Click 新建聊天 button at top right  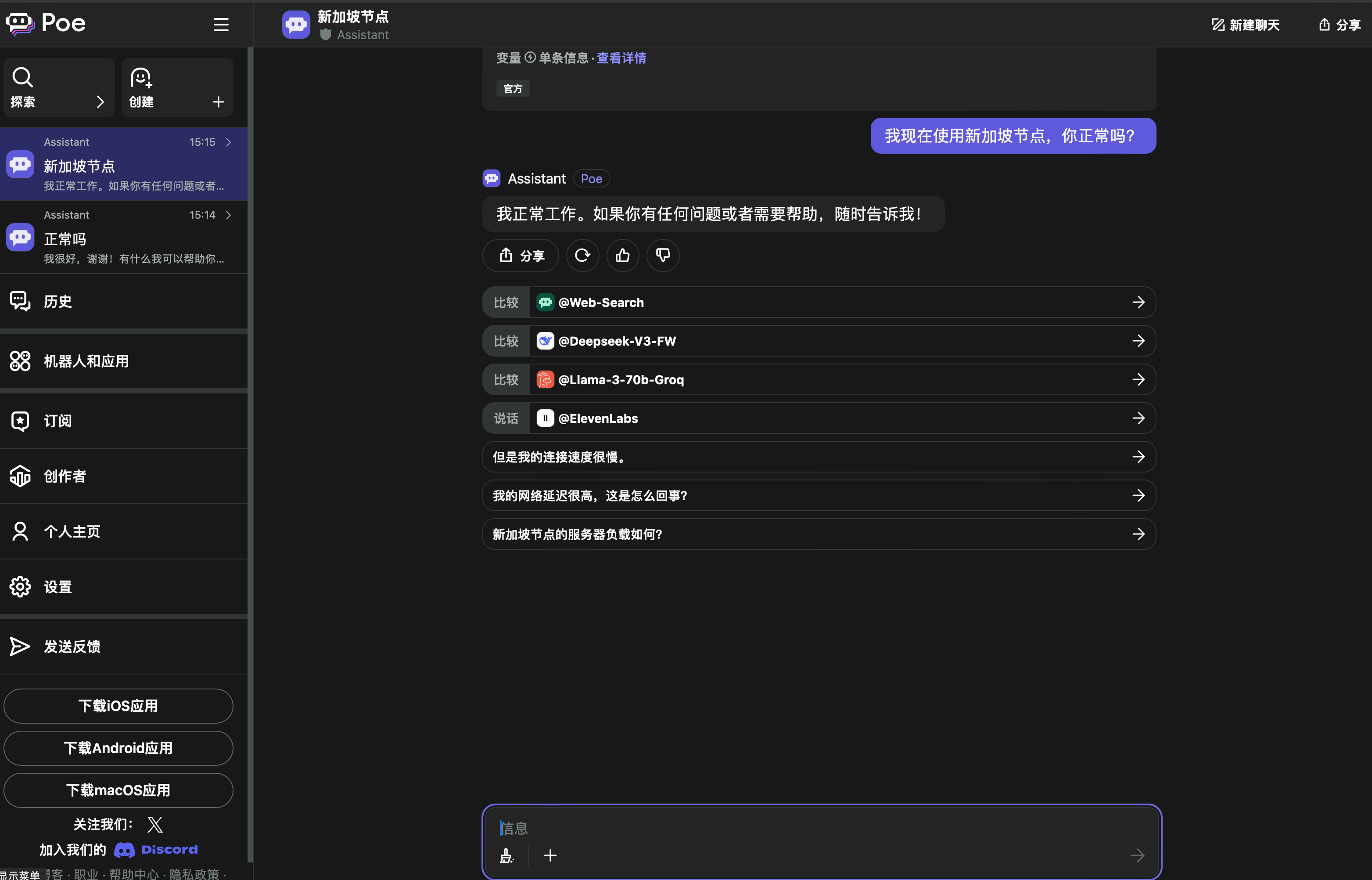1245,25
